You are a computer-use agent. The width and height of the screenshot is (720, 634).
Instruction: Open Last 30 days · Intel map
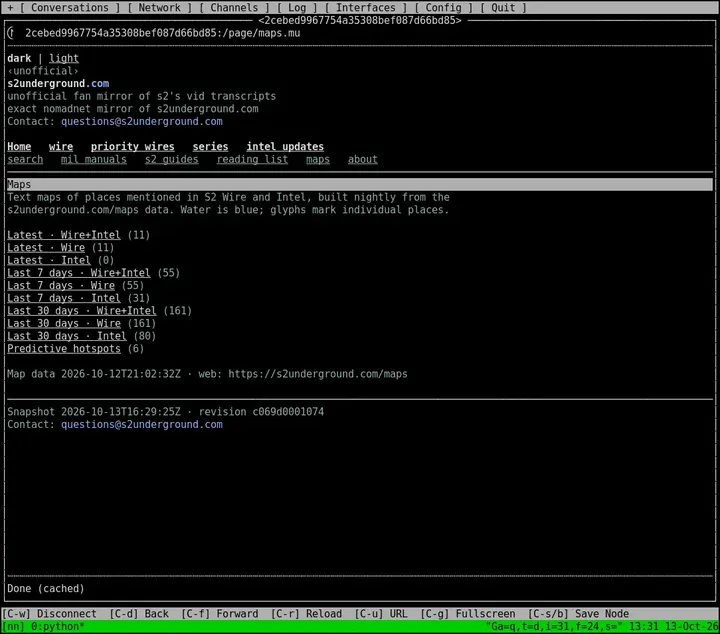point(67,336)
